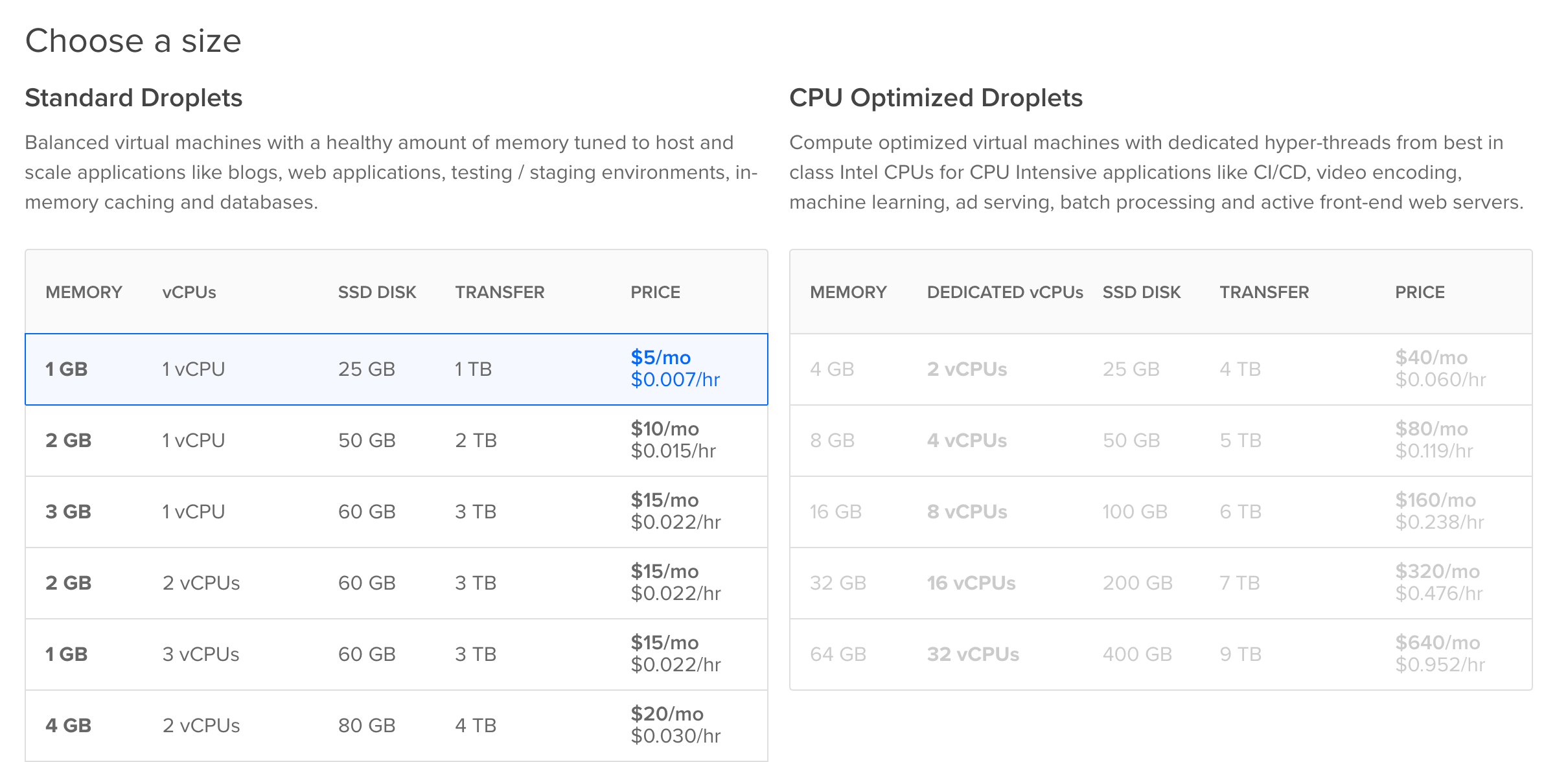Select the $160/mo 8 vCPUs droplet
Screen dimensions: 1568x762
1160,512
